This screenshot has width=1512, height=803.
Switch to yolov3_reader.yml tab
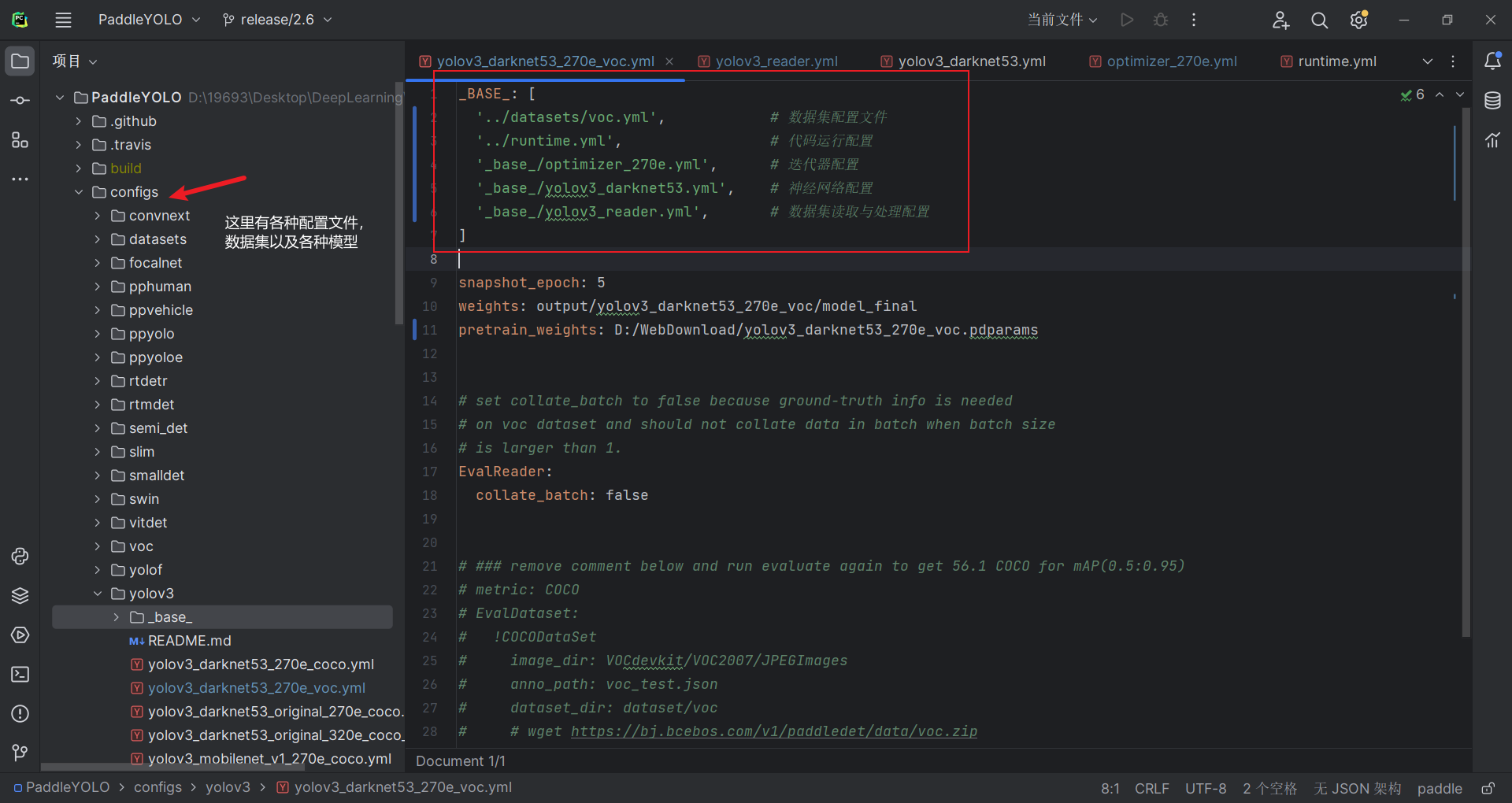[768, 61]
